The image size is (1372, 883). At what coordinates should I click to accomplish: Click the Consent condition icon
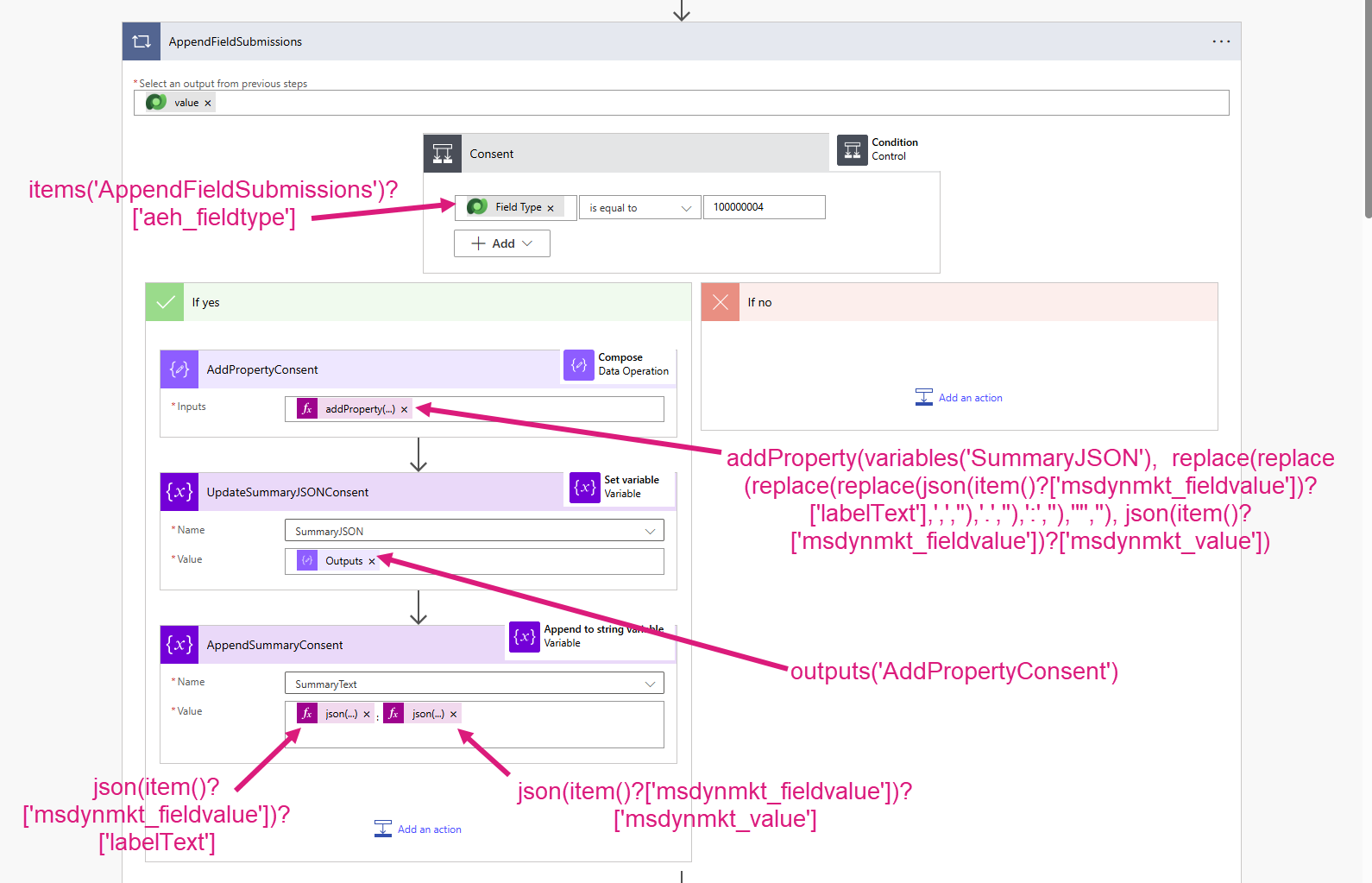tap(443, 154)
